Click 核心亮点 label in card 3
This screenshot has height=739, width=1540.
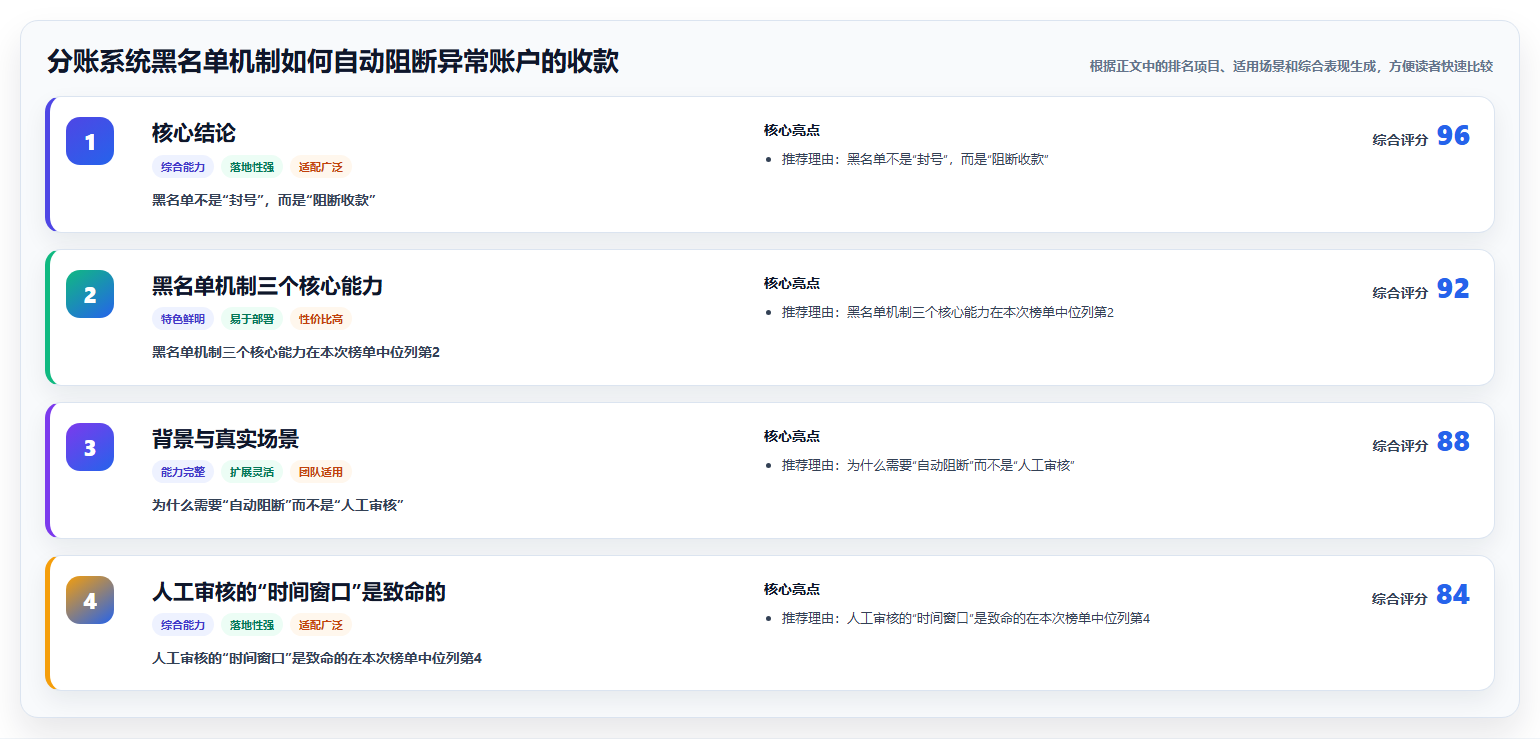(x=792, y=436)
